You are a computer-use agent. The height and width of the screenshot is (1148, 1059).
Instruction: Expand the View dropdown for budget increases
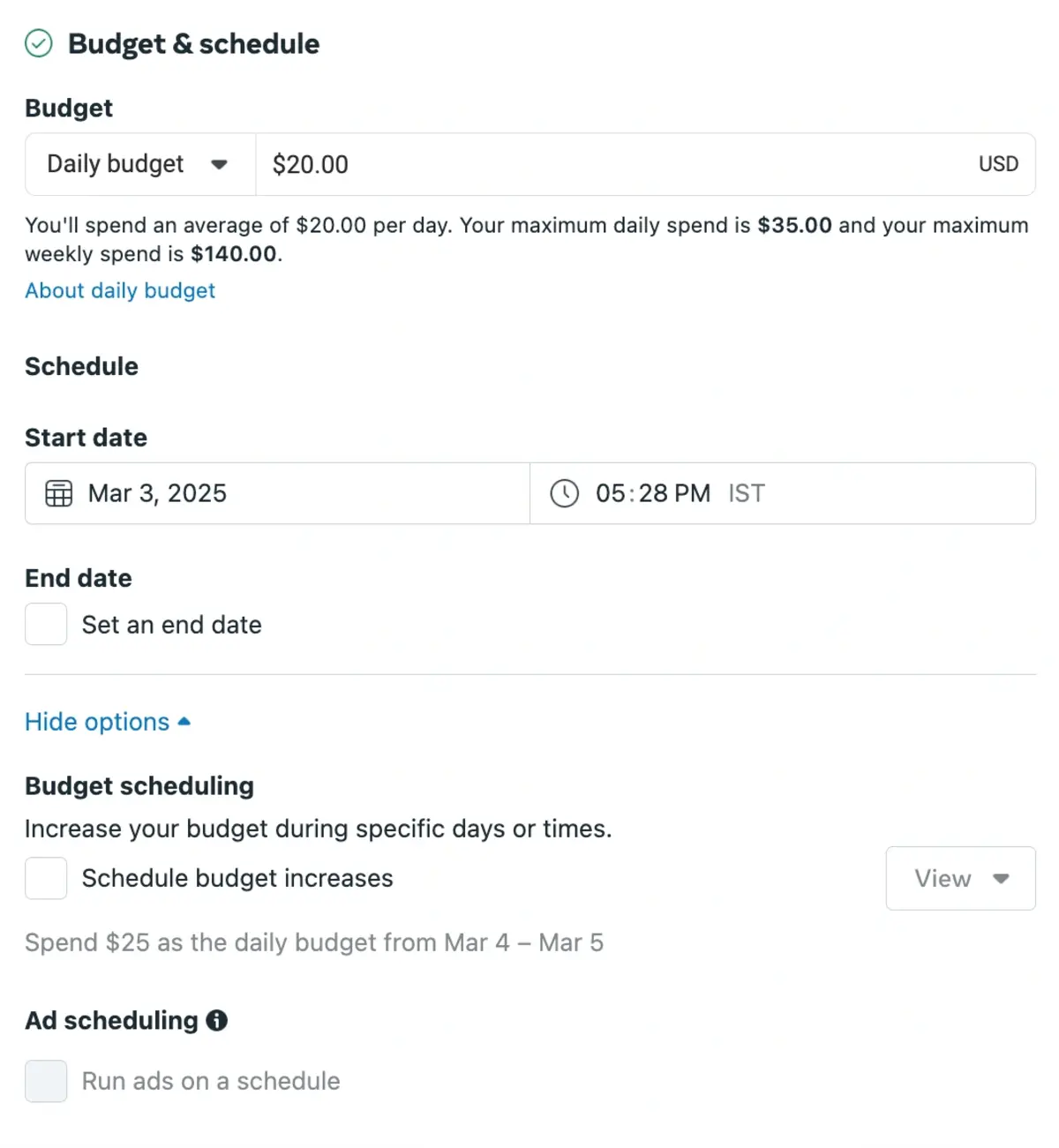pos(961,879)
